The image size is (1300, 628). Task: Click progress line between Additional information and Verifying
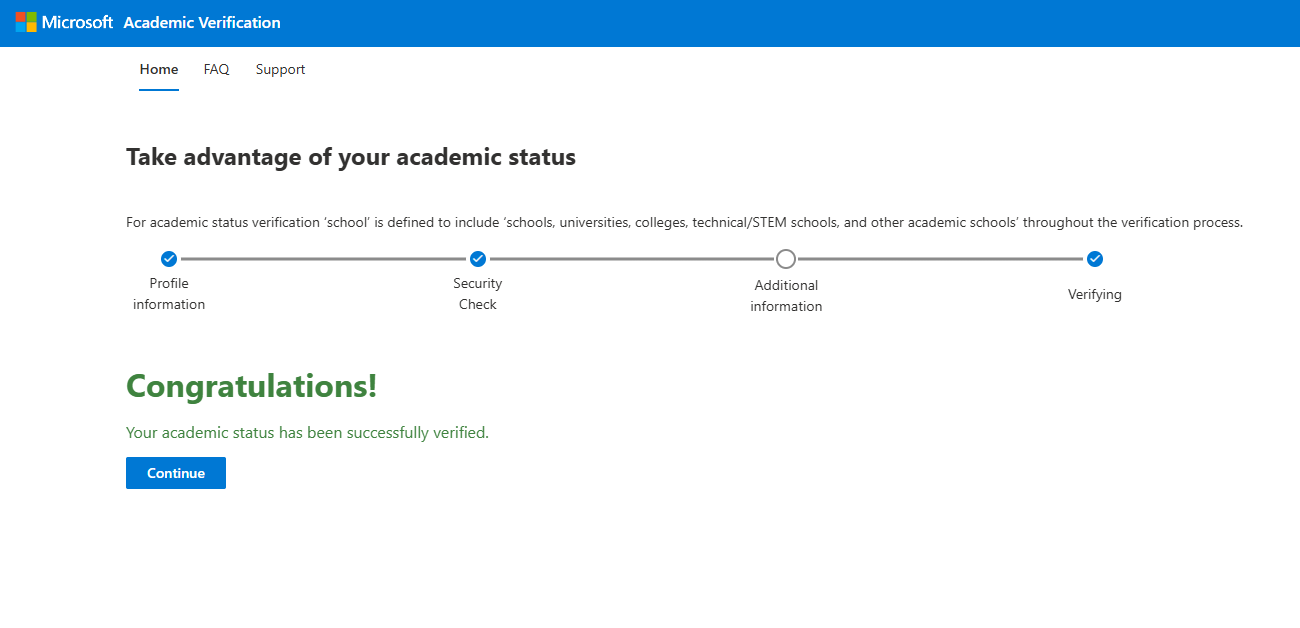click(940, 259)
